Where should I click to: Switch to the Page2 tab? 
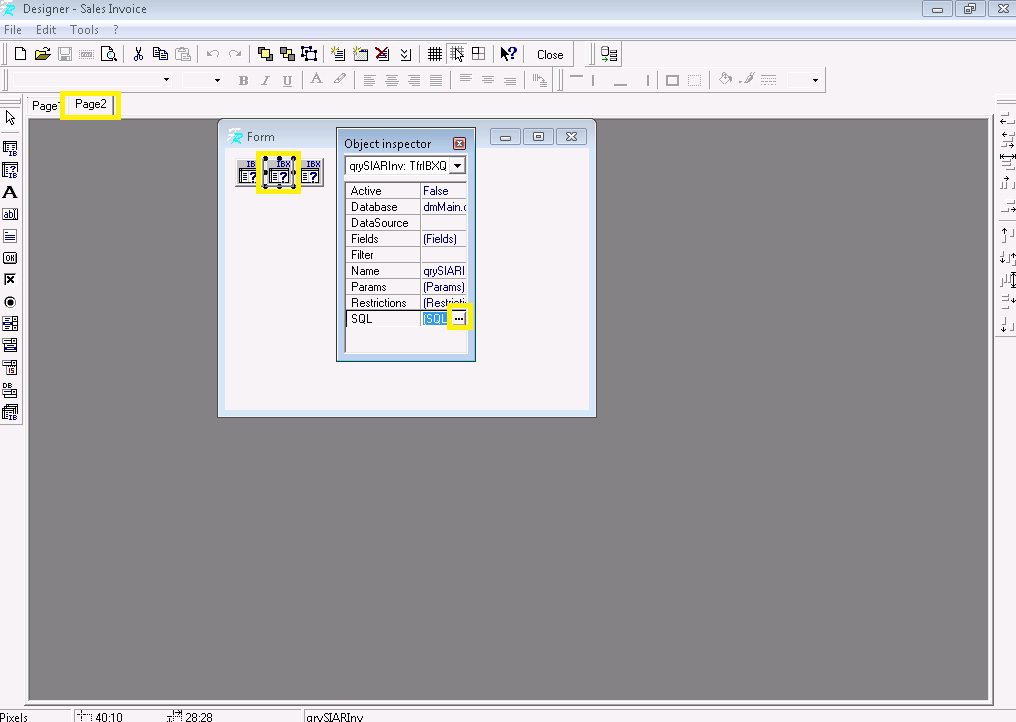pos(91,104)
